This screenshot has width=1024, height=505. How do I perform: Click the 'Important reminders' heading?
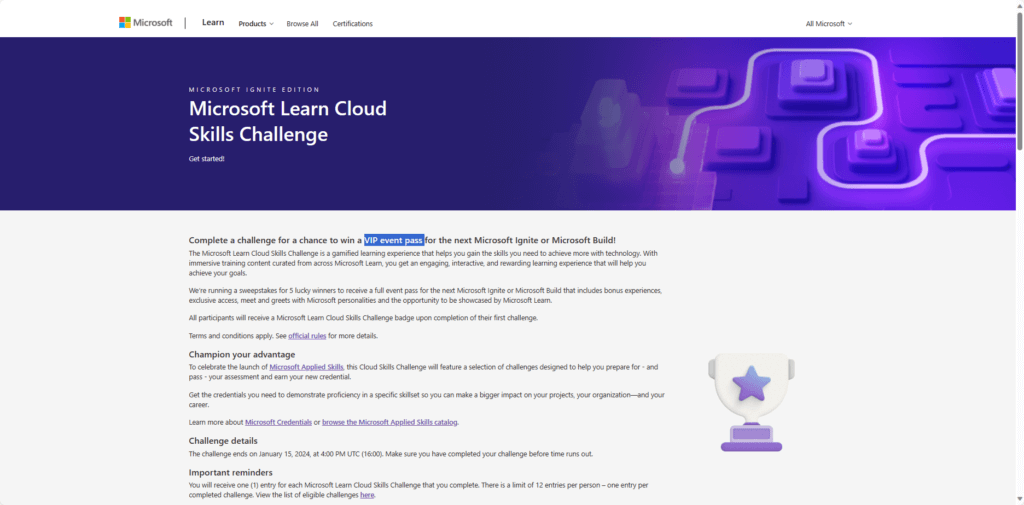[231, 472]
